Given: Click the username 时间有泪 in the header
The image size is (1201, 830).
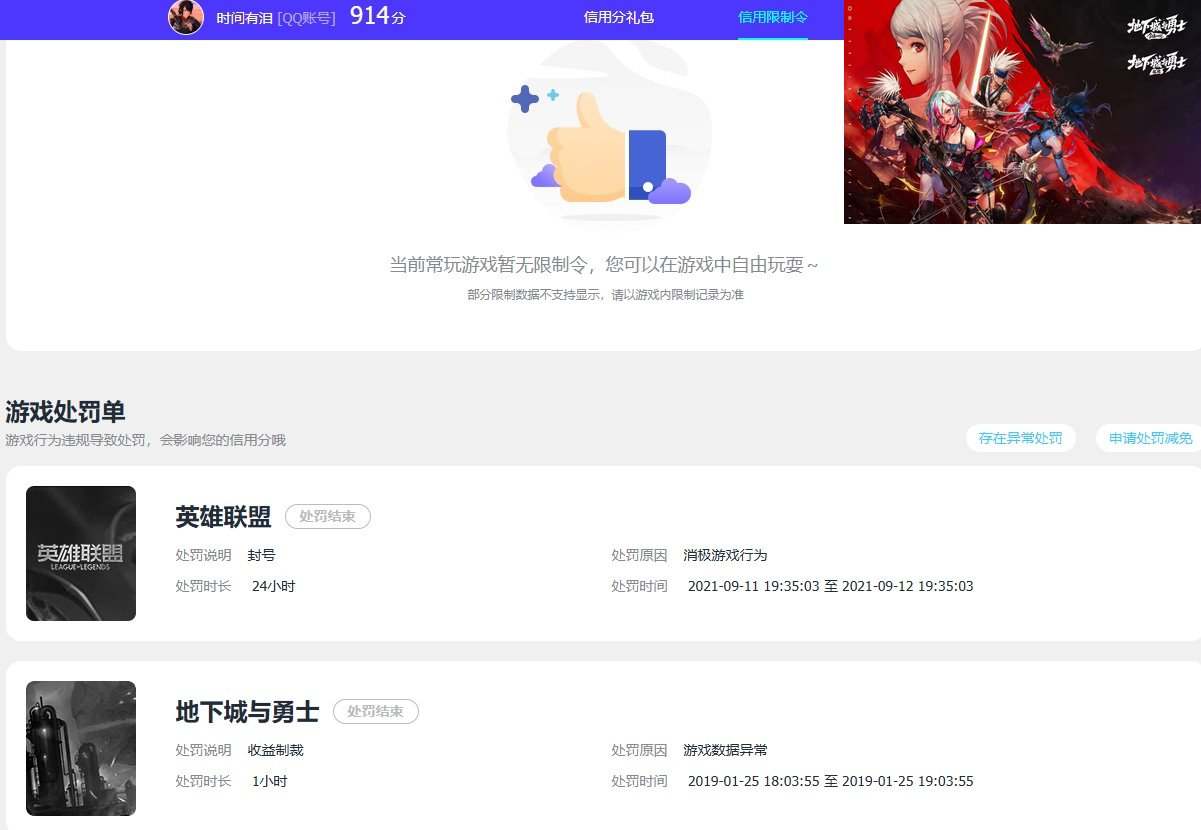Looking at the screenshot, I should click(245, 18).
